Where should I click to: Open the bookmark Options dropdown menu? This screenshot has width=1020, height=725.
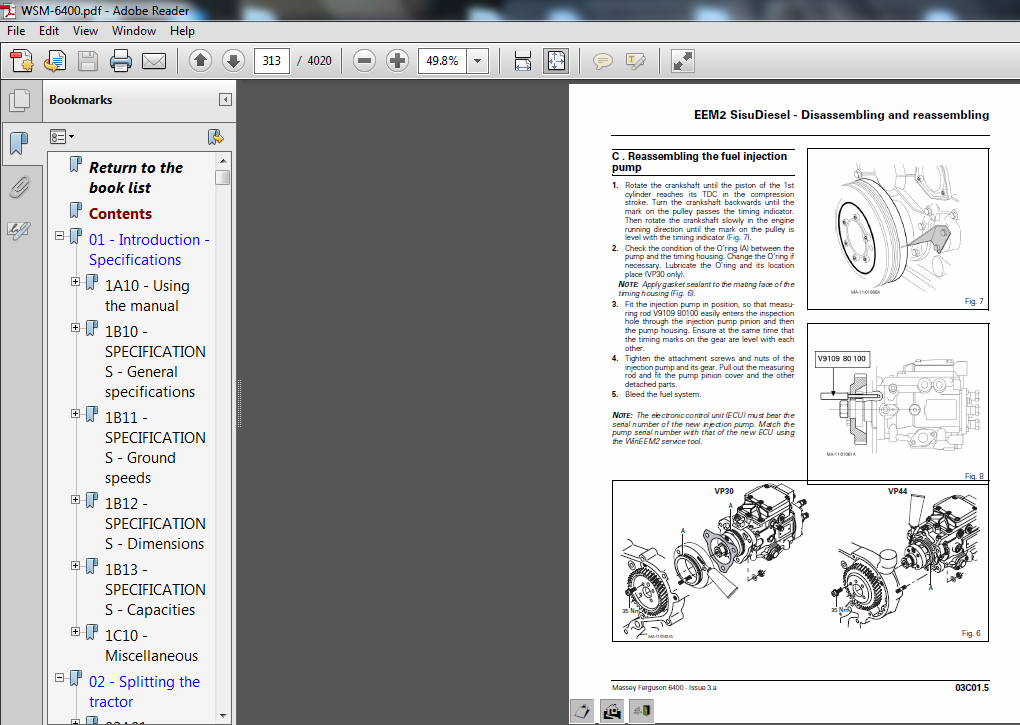pyautogui.click(x=62, y=137)
